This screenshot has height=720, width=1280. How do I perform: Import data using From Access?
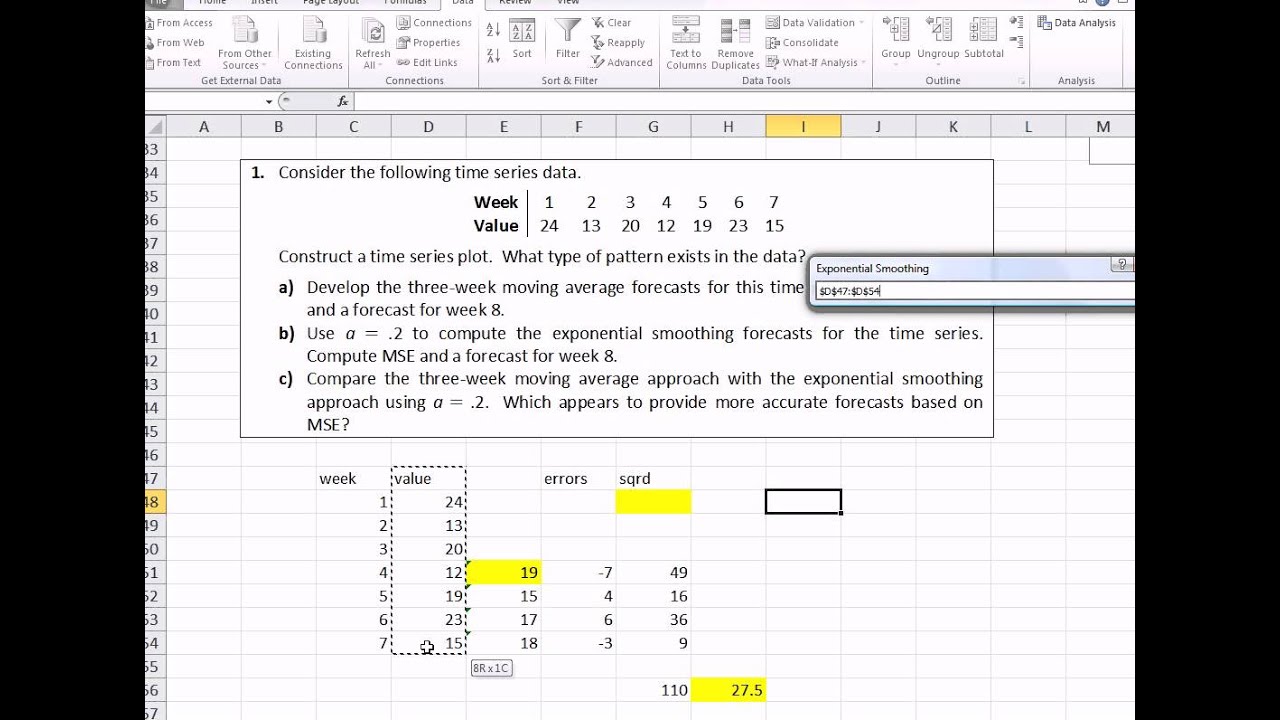coord(179,23)
